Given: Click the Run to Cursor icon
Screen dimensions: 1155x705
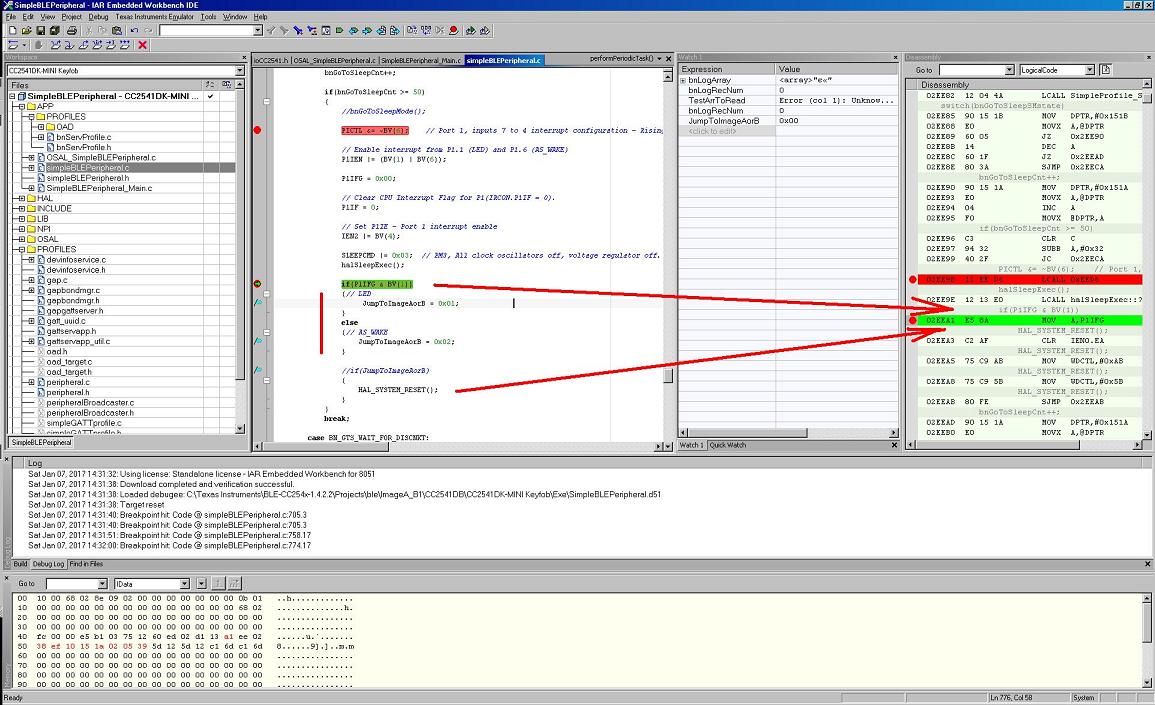Looking at the screenshot, I should pos(110,45).
